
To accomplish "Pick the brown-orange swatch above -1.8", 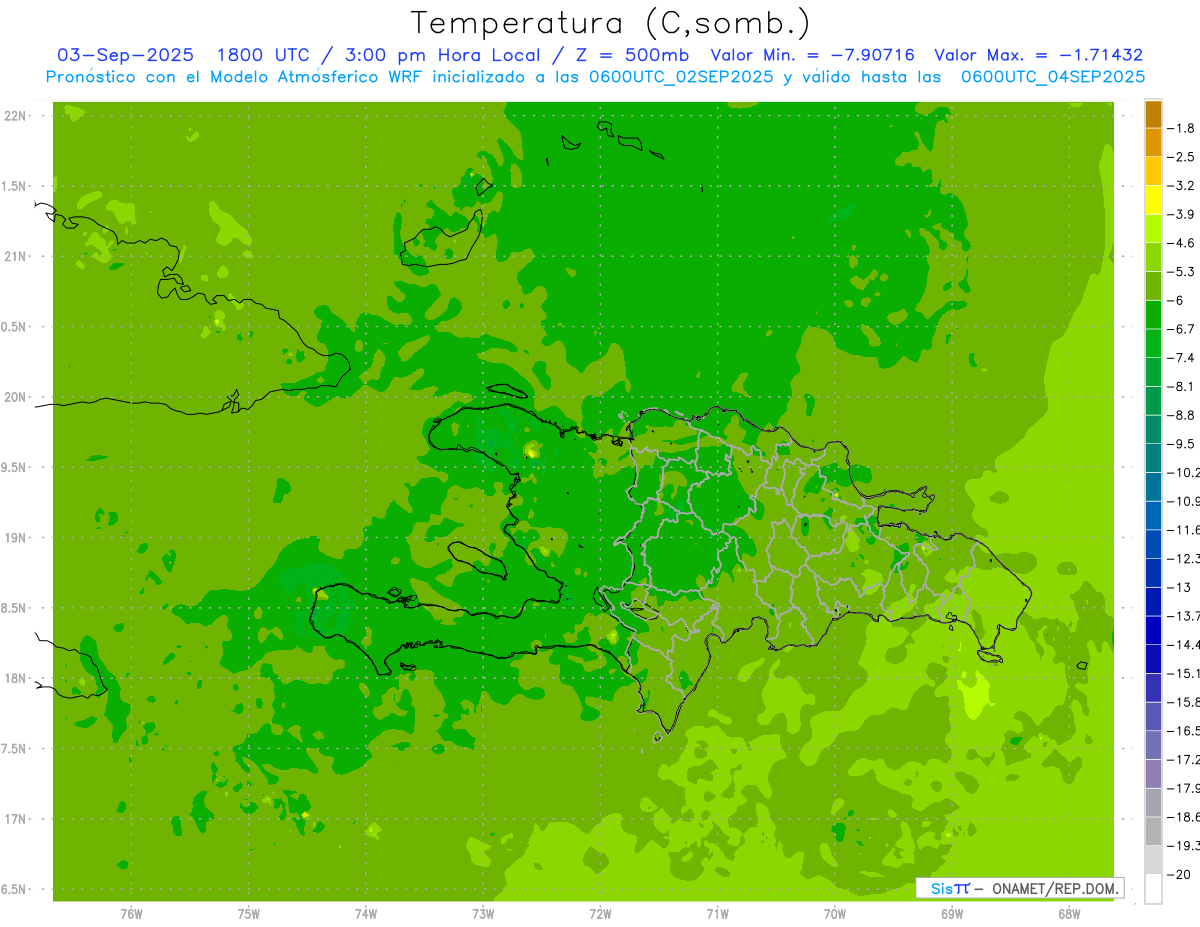I will click(x=1154, y=114).
